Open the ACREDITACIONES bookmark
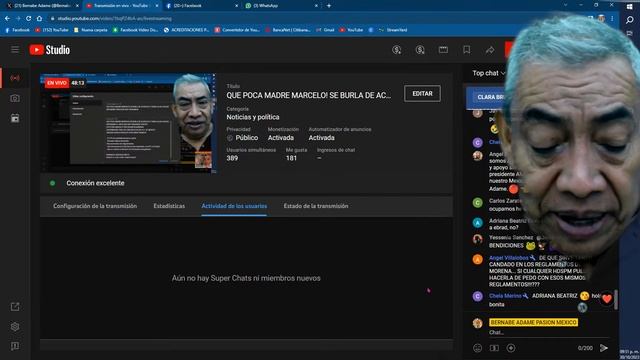640x360 pixels. (187, 30)
